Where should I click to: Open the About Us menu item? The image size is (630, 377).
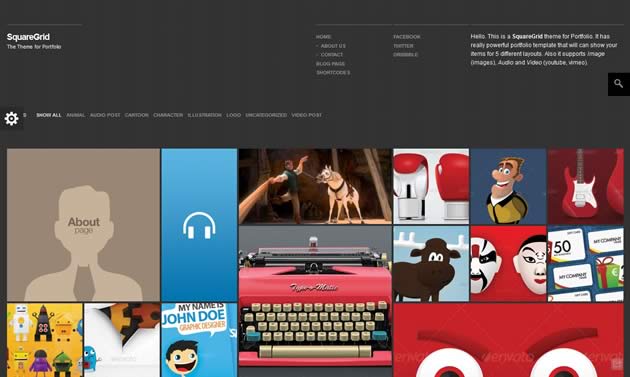point(333,46)
